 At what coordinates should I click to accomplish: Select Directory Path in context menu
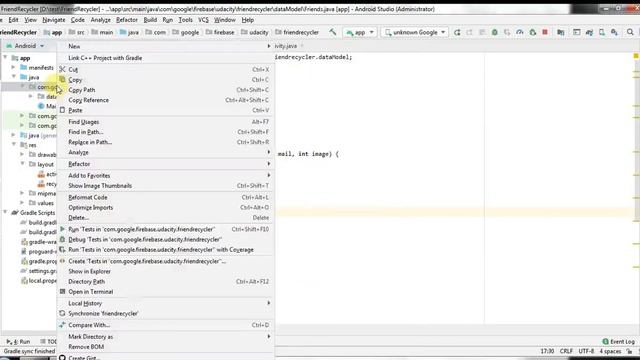166,282
